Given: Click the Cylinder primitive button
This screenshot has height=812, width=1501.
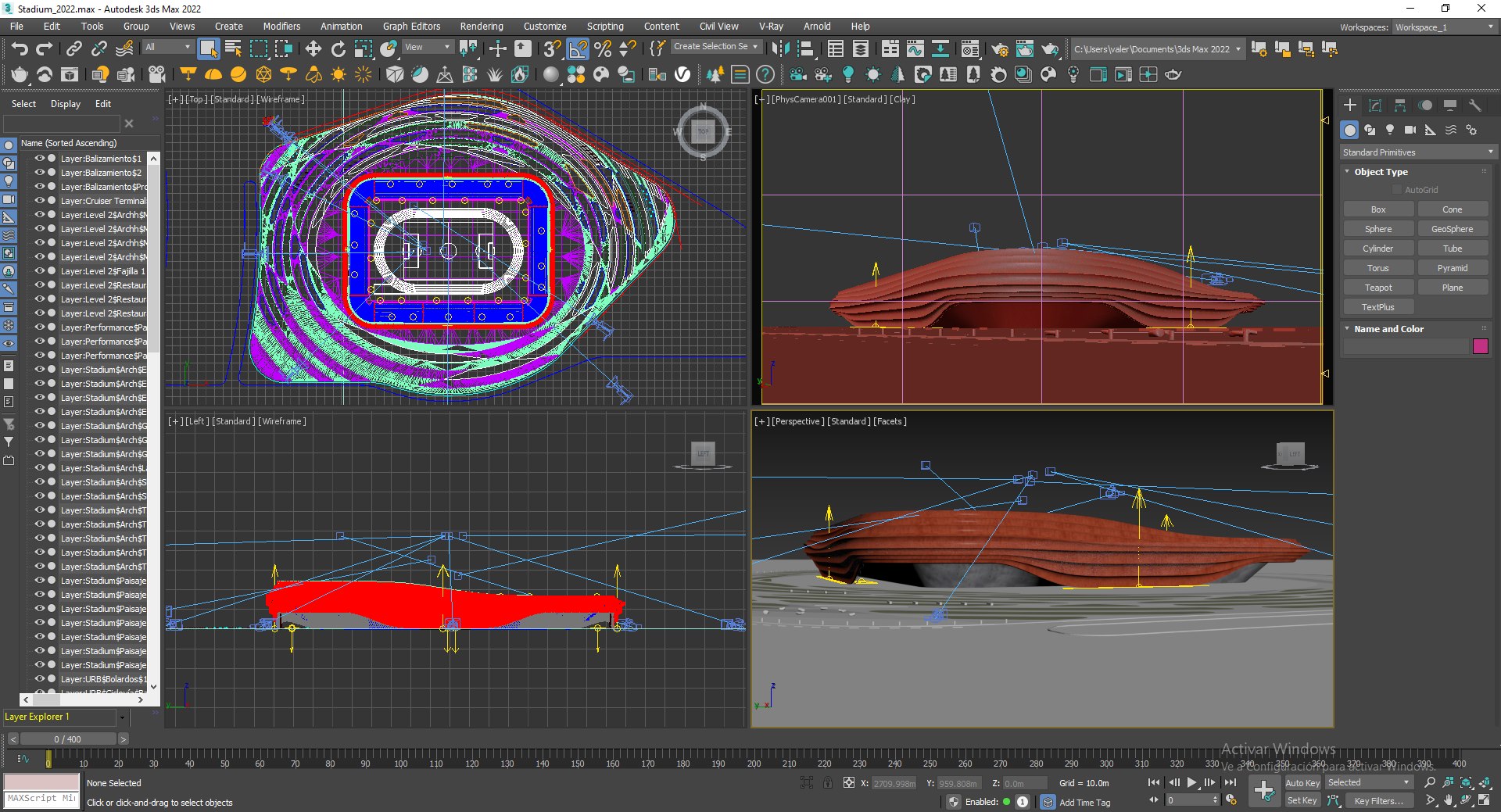Looking at the screenshot, I should [x=1378, y=249].
